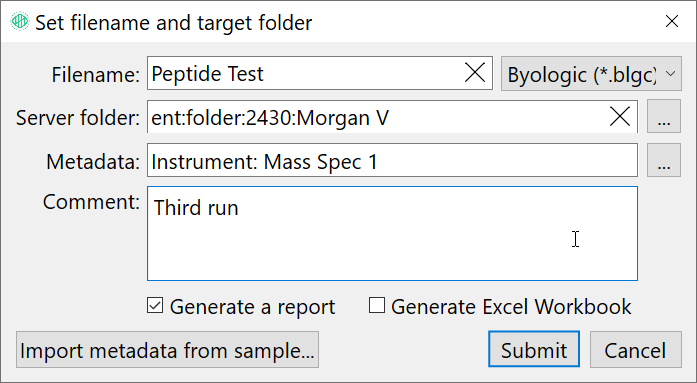Open the Byologic (*.blgc) file type dropdown
This screenshot has height=383, width=697.
(x=591, y=74)
